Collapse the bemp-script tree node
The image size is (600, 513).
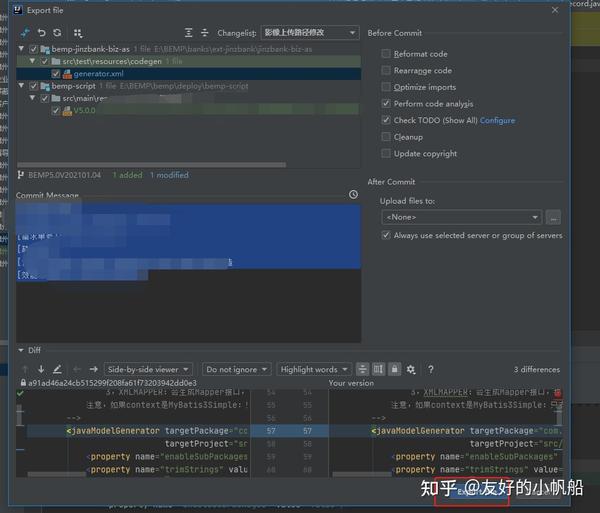click(x=21, y=85)
